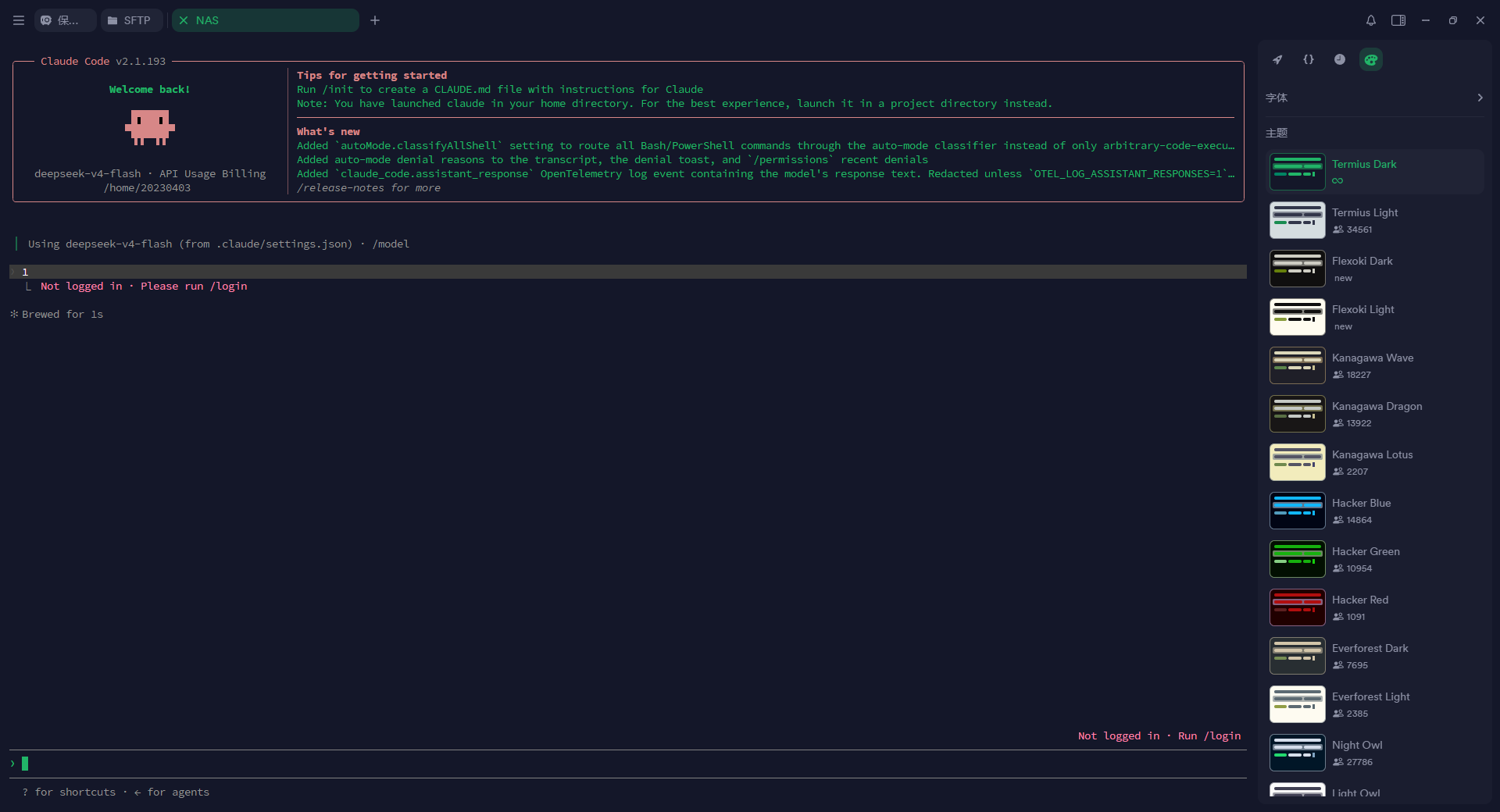The height and width of the screenshot is (812, 1500).
Task: Open the hamburger main menu
Action: tap(19, 20)
